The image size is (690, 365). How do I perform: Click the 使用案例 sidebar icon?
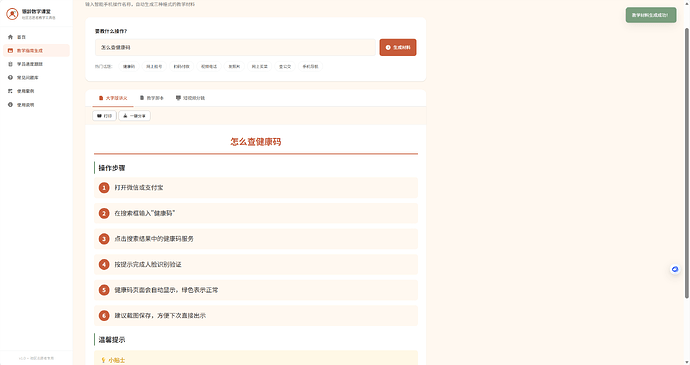click(10, 91)
